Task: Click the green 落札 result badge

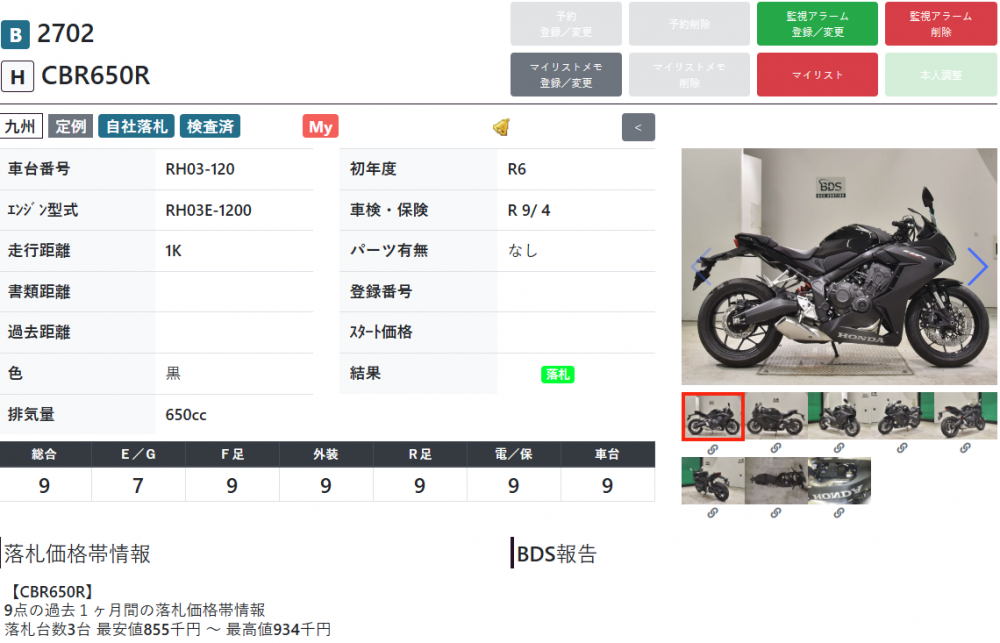Action: pyautogui.click(x=557, y=374)
